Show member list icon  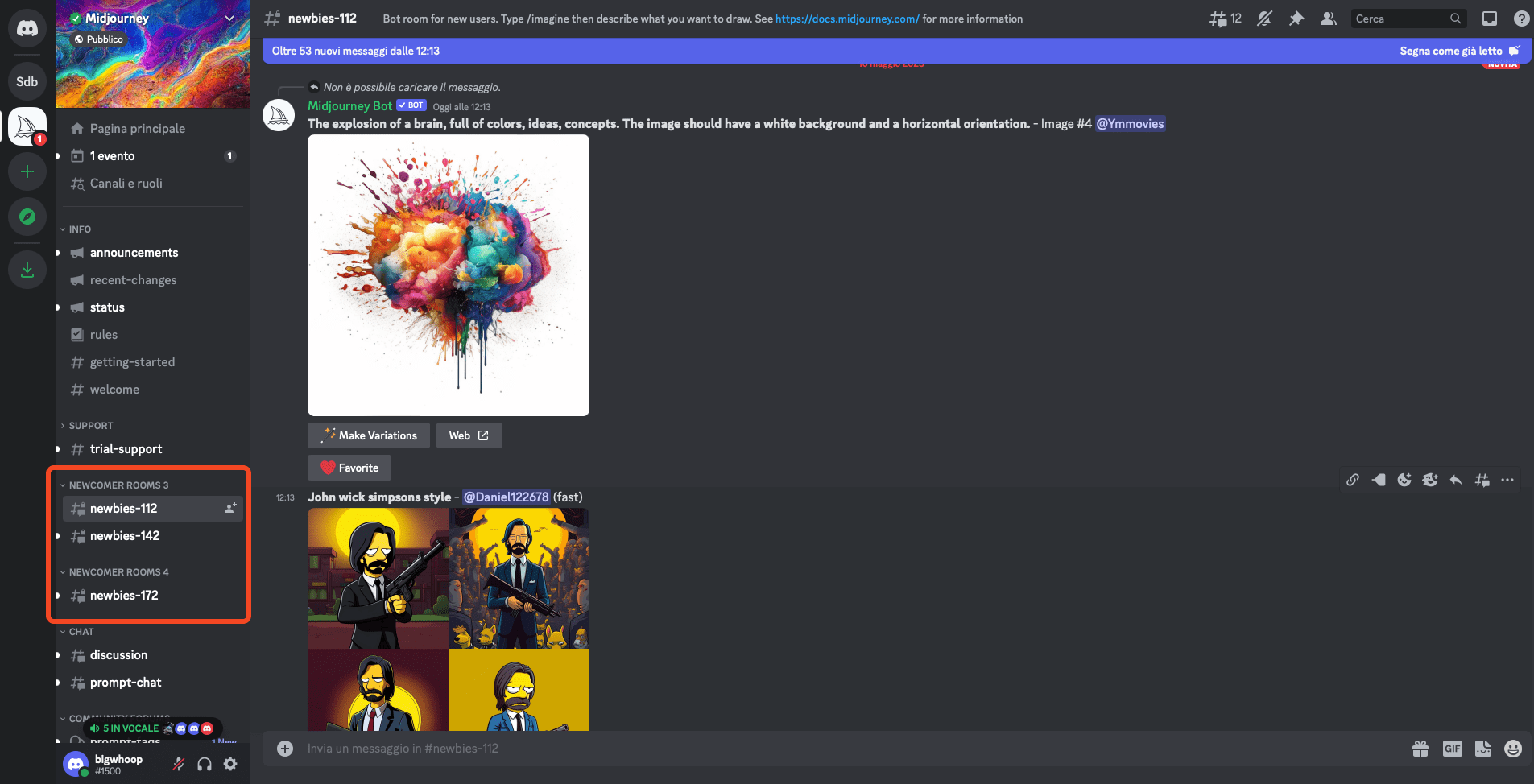pos(1329,19)
